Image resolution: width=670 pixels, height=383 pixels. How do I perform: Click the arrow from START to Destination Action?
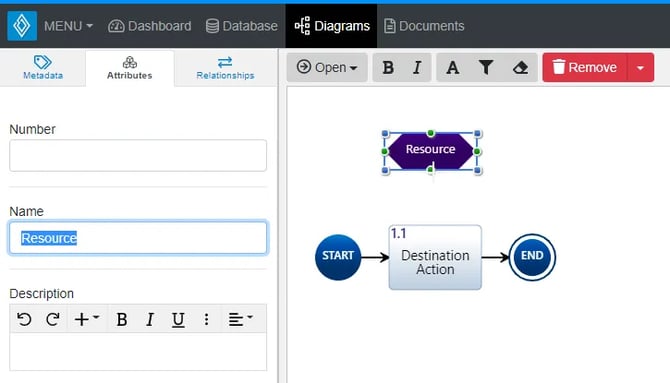pyautogui.click(x=375, y=257)
